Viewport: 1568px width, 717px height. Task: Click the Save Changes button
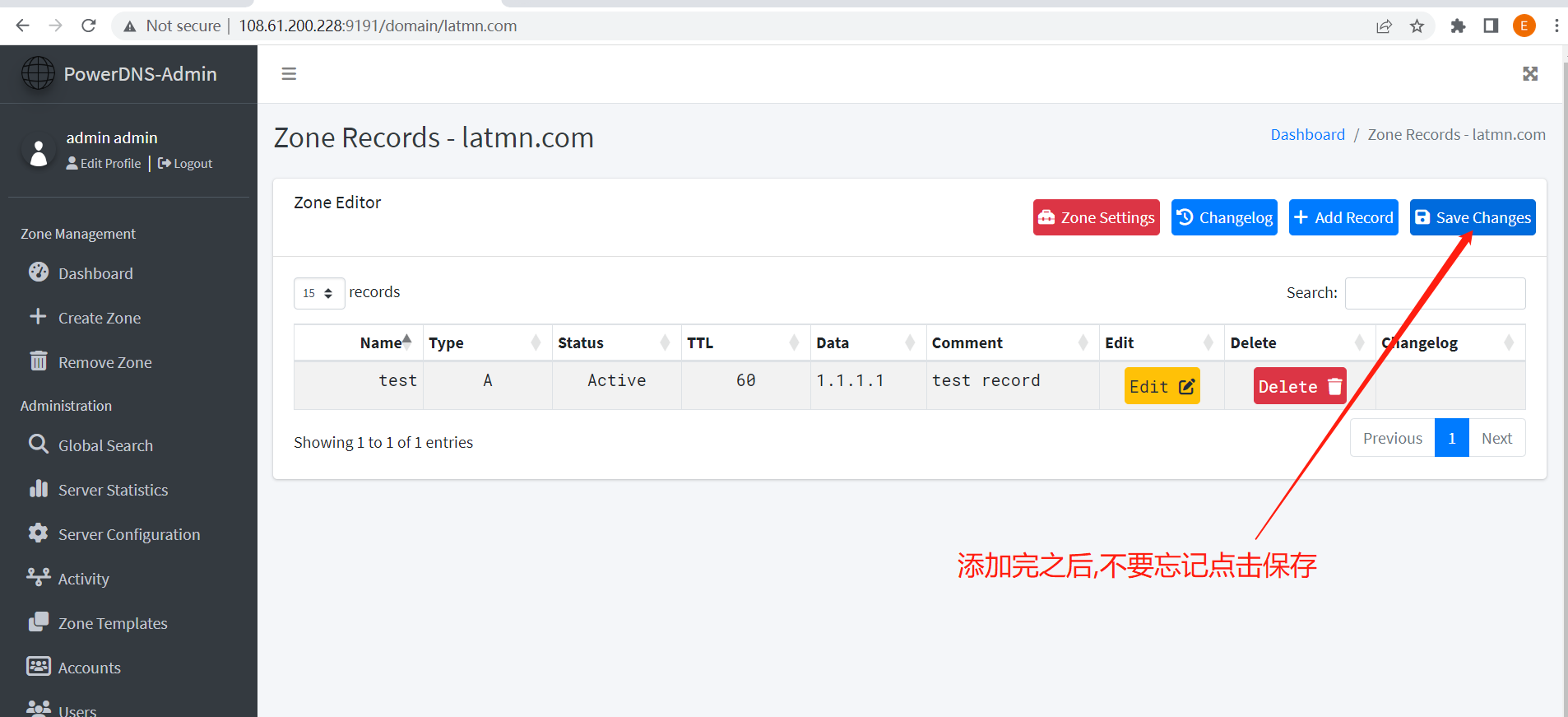(x=1472, y=217)
